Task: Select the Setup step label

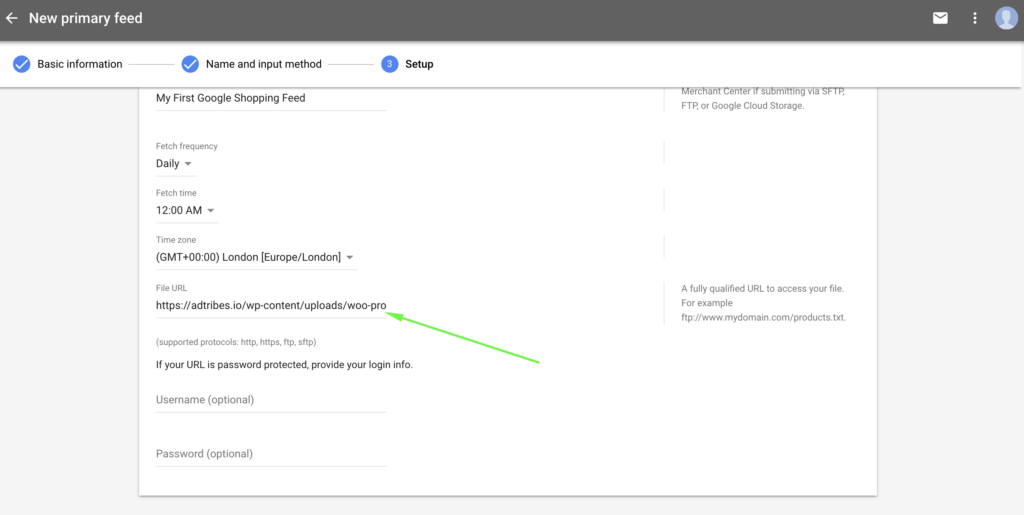Action: pos(419,64)
